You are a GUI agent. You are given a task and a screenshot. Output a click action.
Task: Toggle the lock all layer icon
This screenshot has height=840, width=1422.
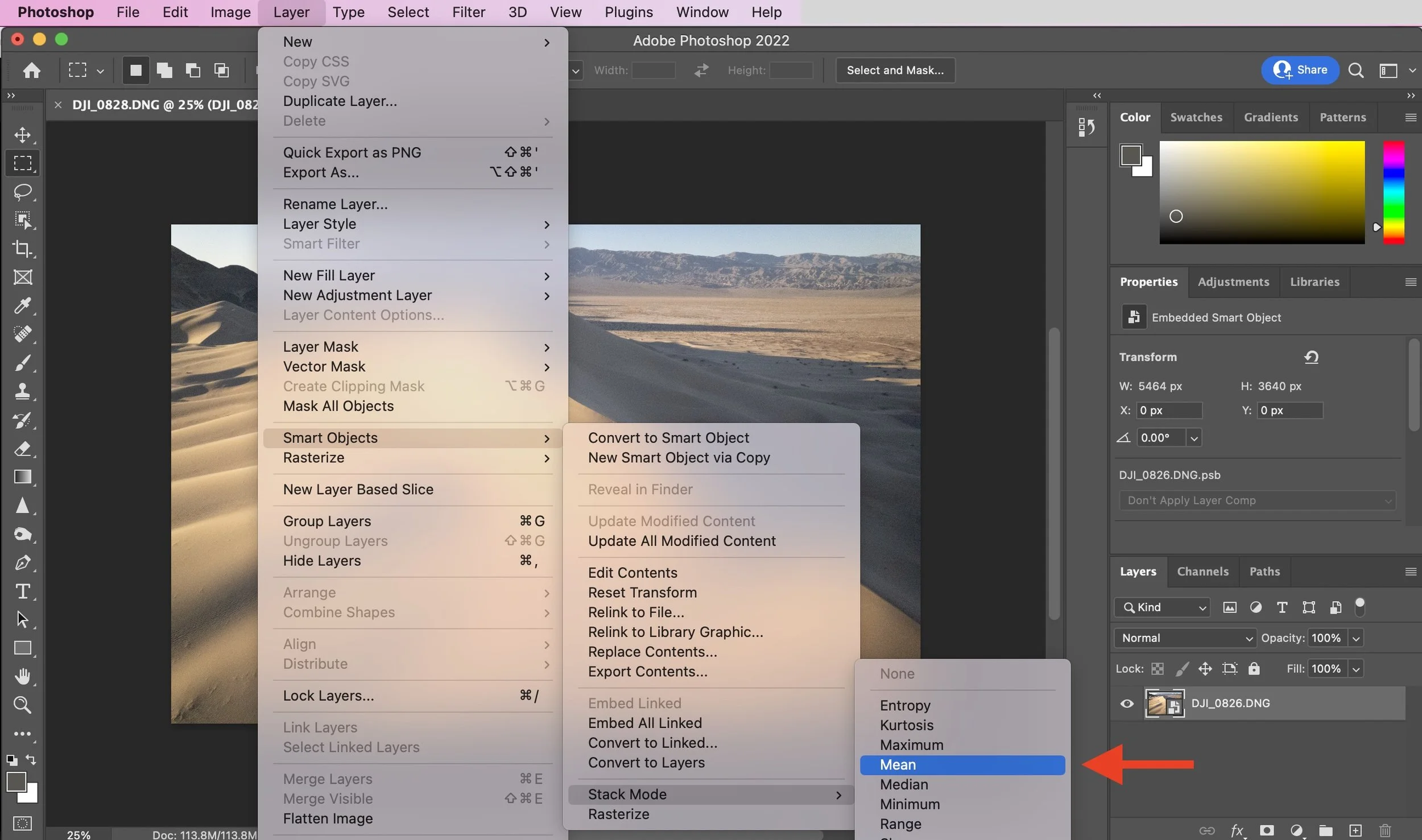pyautogui.click(x=1254, y=669)
